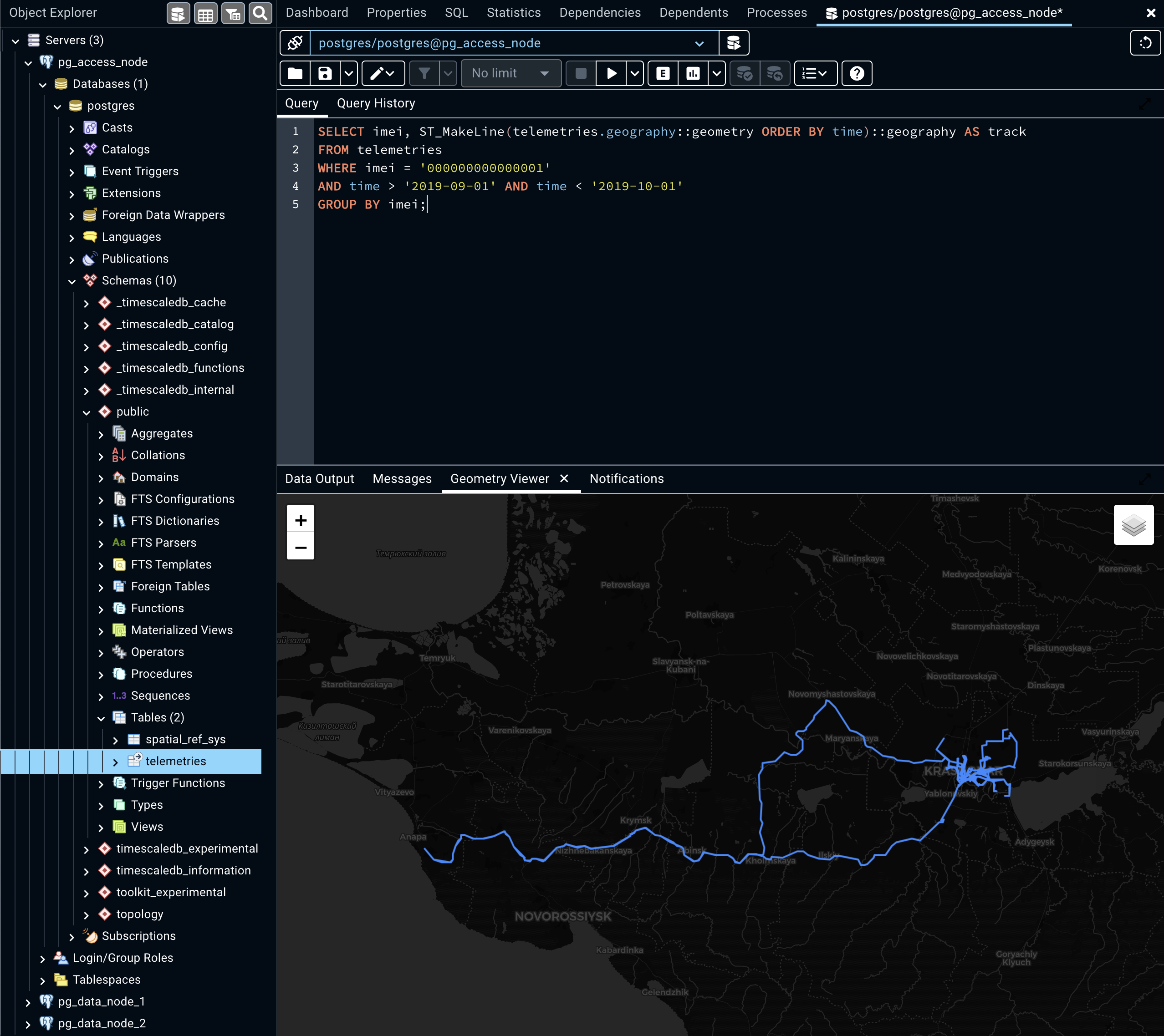Zoom out on the geometry map
This screenshot has height=1036, width=1164.
[x=301, y=547]
